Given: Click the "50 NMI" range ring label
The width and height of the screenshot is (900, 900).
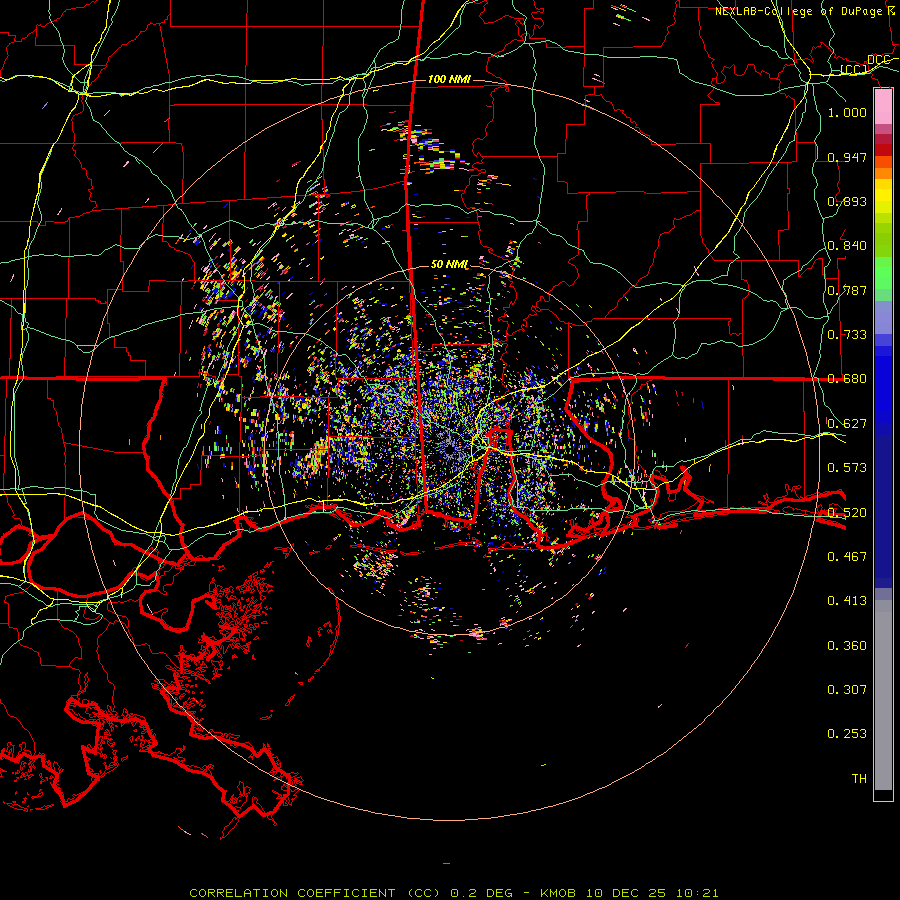Looking at the screenshot, I should pyautogui.click(x=449, y=265).
